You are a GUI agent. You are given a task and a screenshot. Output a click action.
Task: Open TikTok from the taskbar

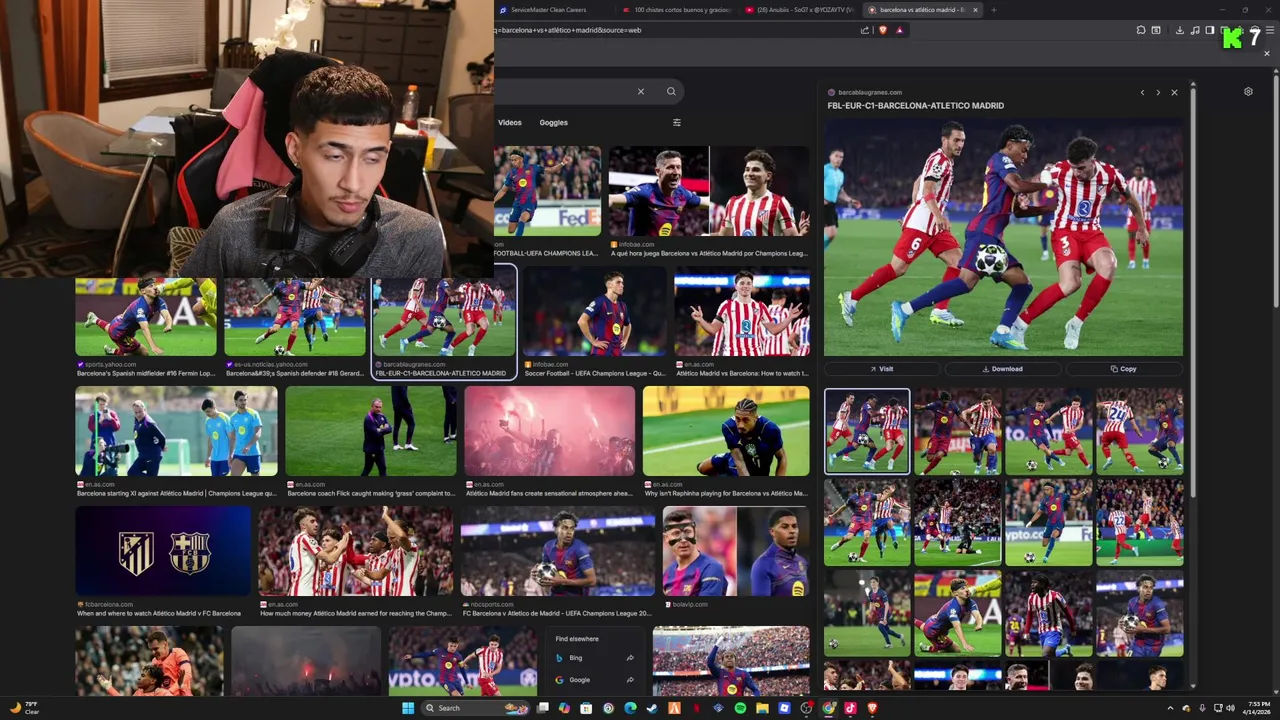pyautogui.click(x=850, y=708)
